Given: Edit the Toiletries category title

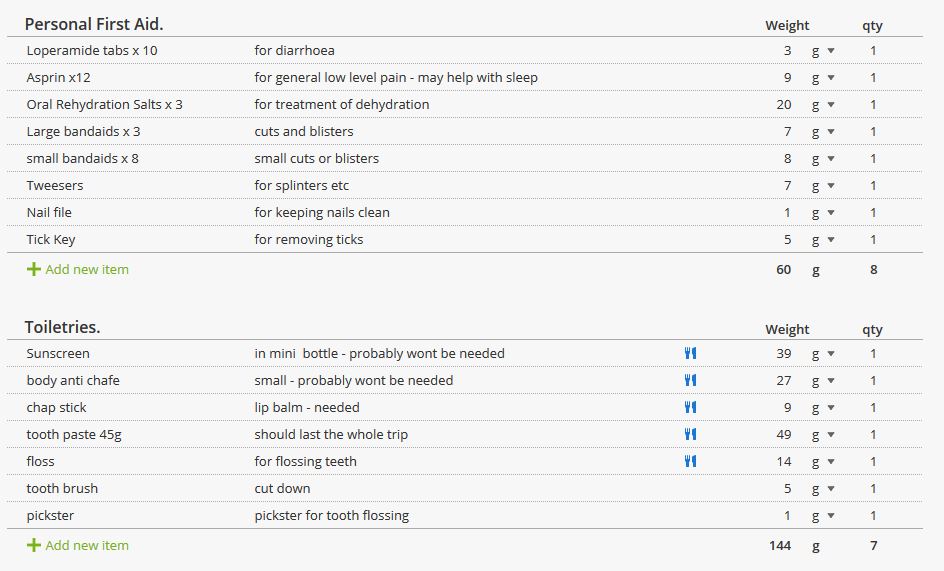Looking at the screenshot, I should point(63,327).
